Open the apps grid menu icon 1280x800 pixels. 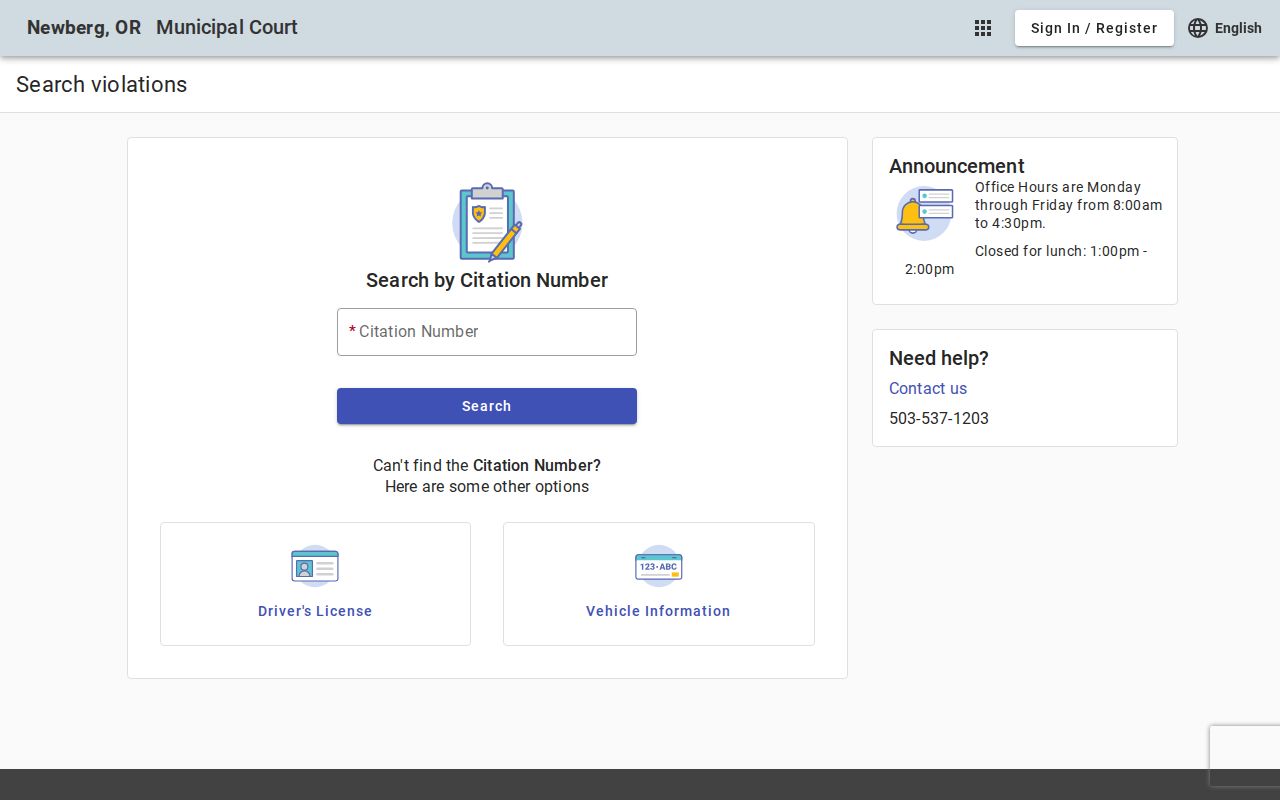983,28
